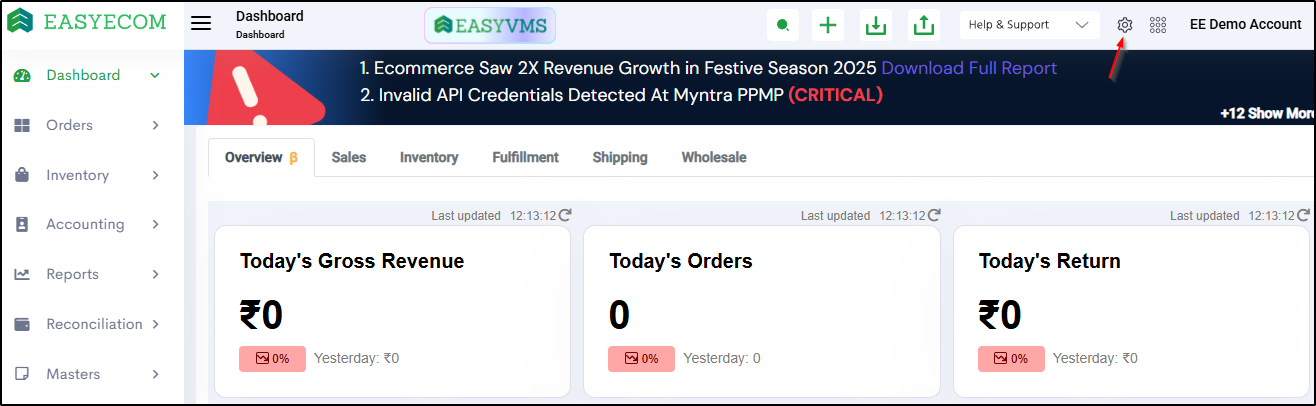1316x406 pixels.
Task: Open the EE Demo Account menu
Action: [1245, 25]
